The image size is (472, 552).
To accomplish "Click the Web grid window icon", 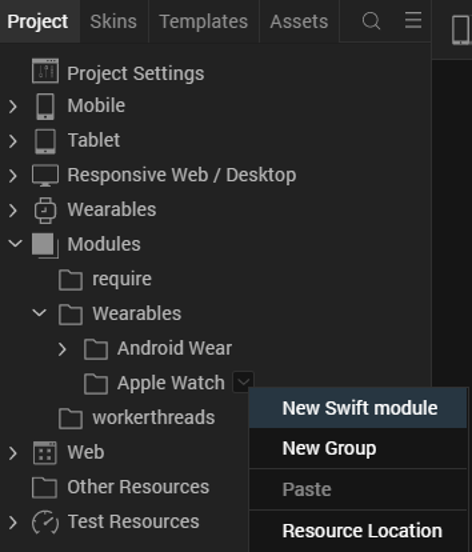I will [x=45, y=453].
